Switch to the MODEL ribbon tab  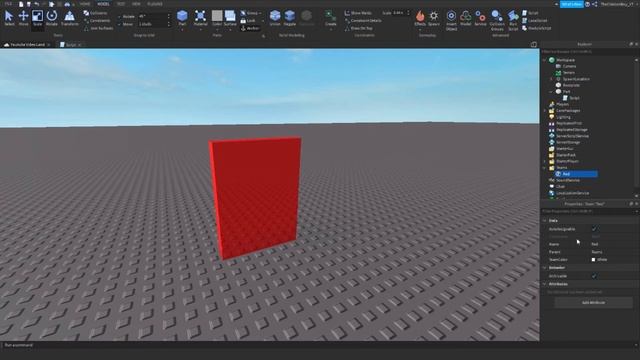point(103,4)
